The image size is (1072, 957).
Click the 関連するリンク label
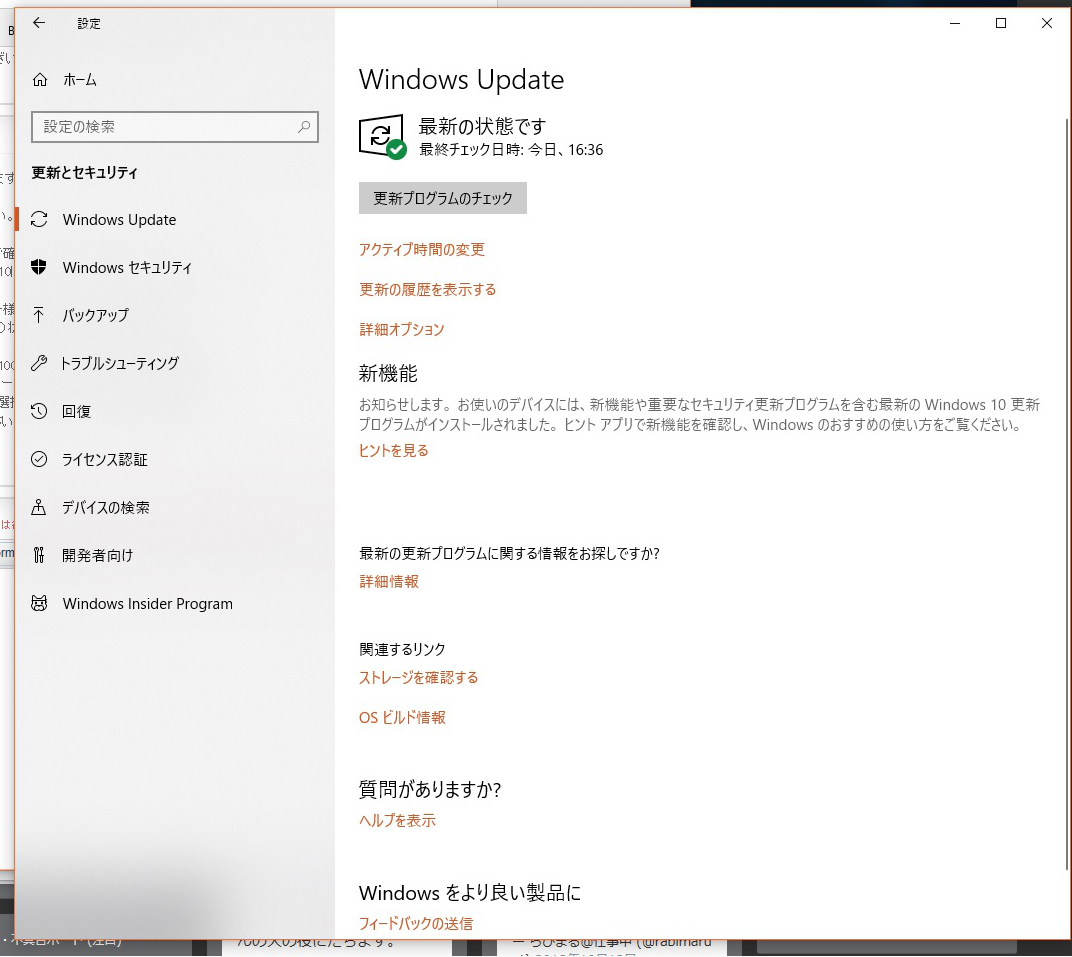[x=402, y=649]
